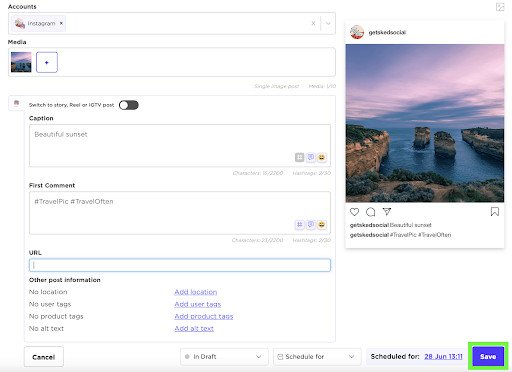This screenshot has width=512, height=372.
Task: Clear all accounts with the X button
Action: tap(313, 23)
